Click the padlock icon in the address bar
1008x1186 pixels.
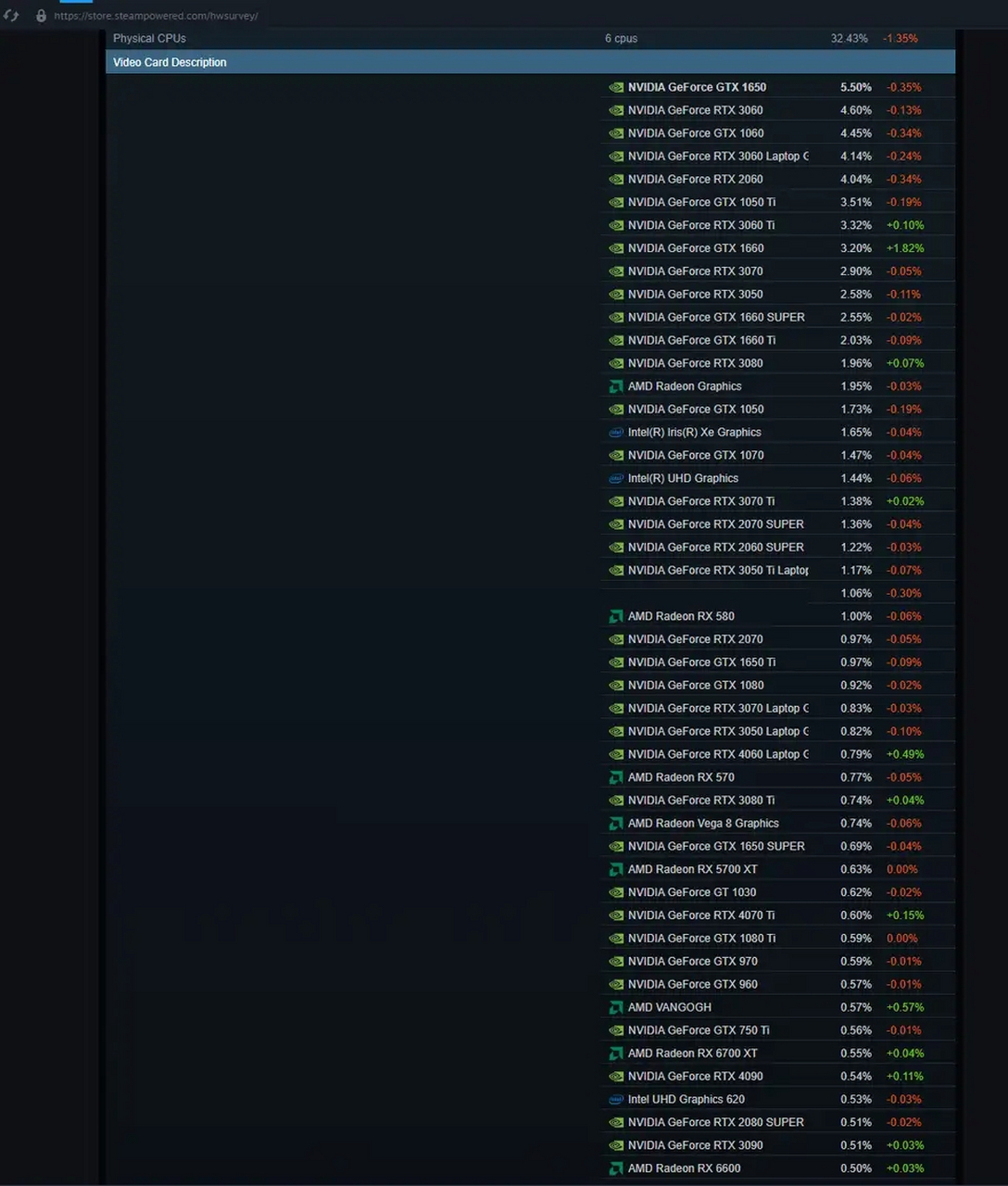39,15
